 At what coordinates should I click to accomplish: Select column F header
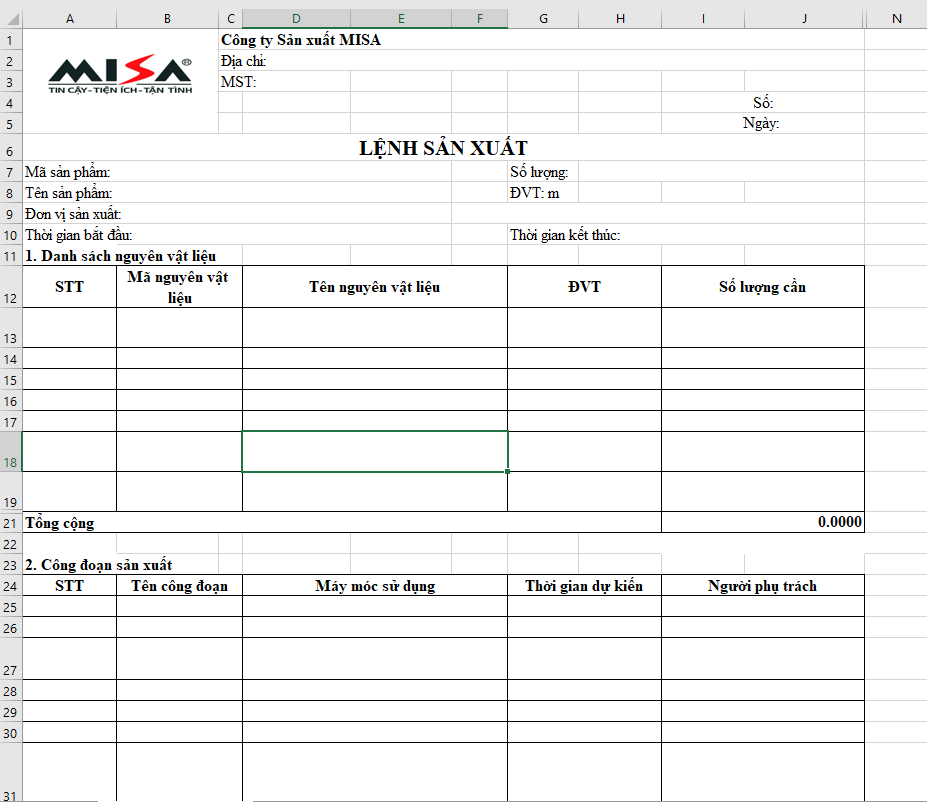coord(479,19)
